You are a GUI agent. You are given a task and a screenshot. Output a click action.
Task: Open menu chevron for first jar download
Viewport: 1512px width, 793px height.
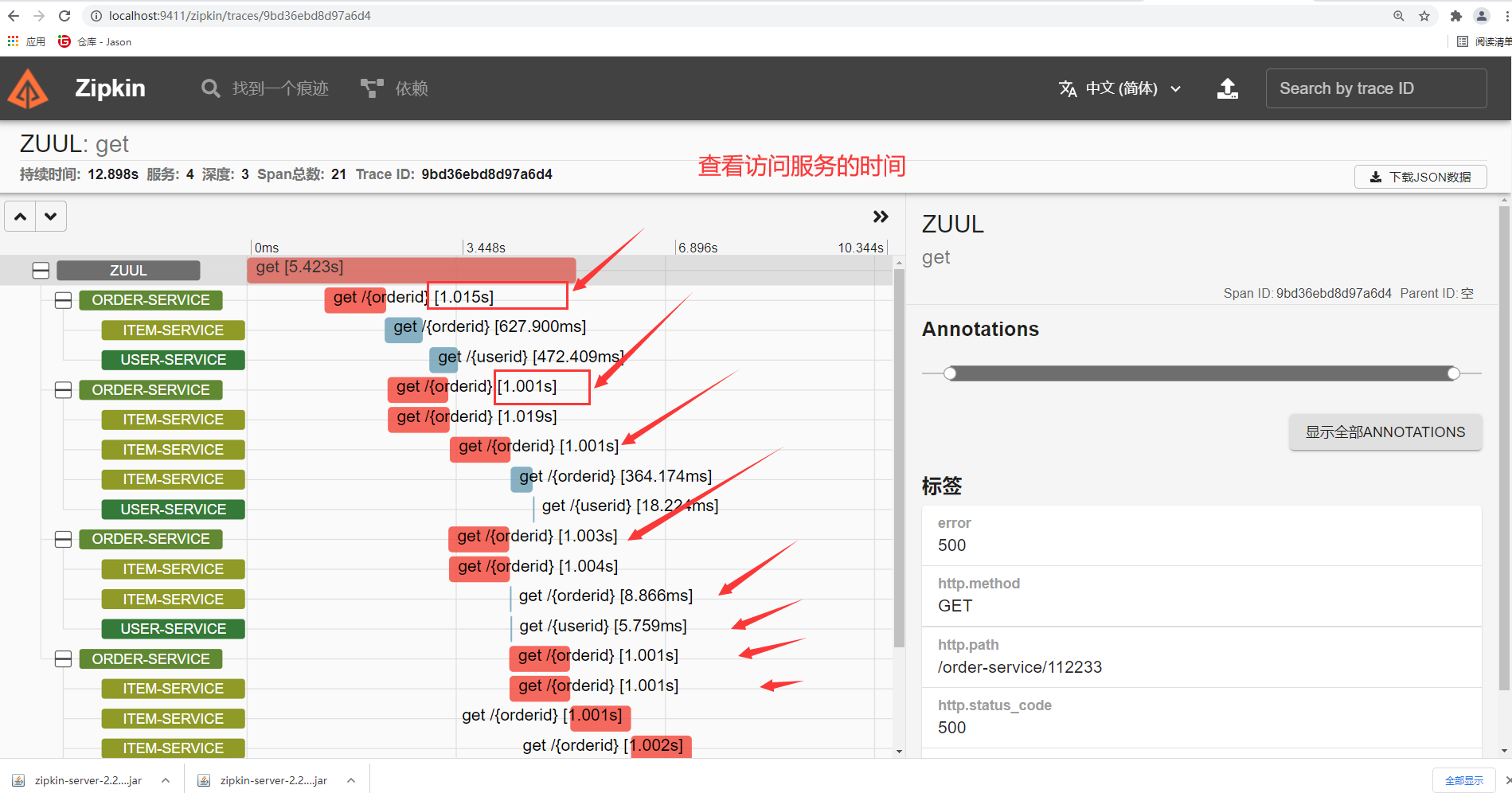pyautogui.click(x=166, y=780)
